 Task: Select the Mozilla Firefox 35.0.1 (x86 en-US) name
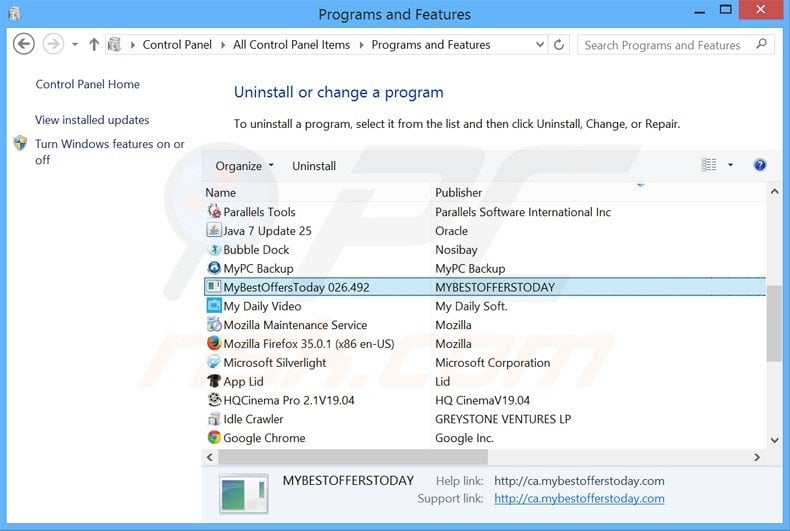coord(308,344)
